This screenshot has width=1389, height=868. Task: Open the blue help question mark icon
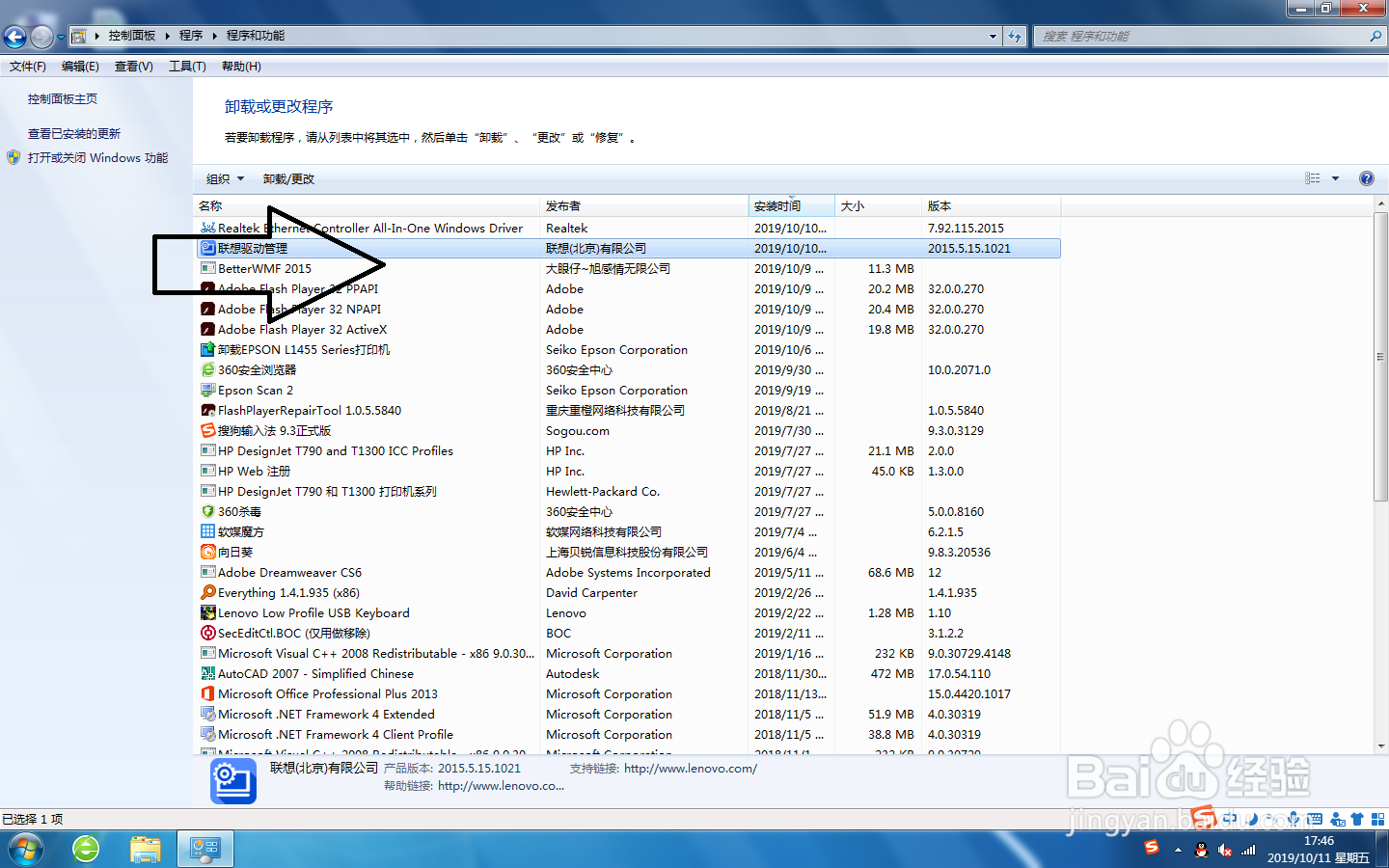point(1367,177)
